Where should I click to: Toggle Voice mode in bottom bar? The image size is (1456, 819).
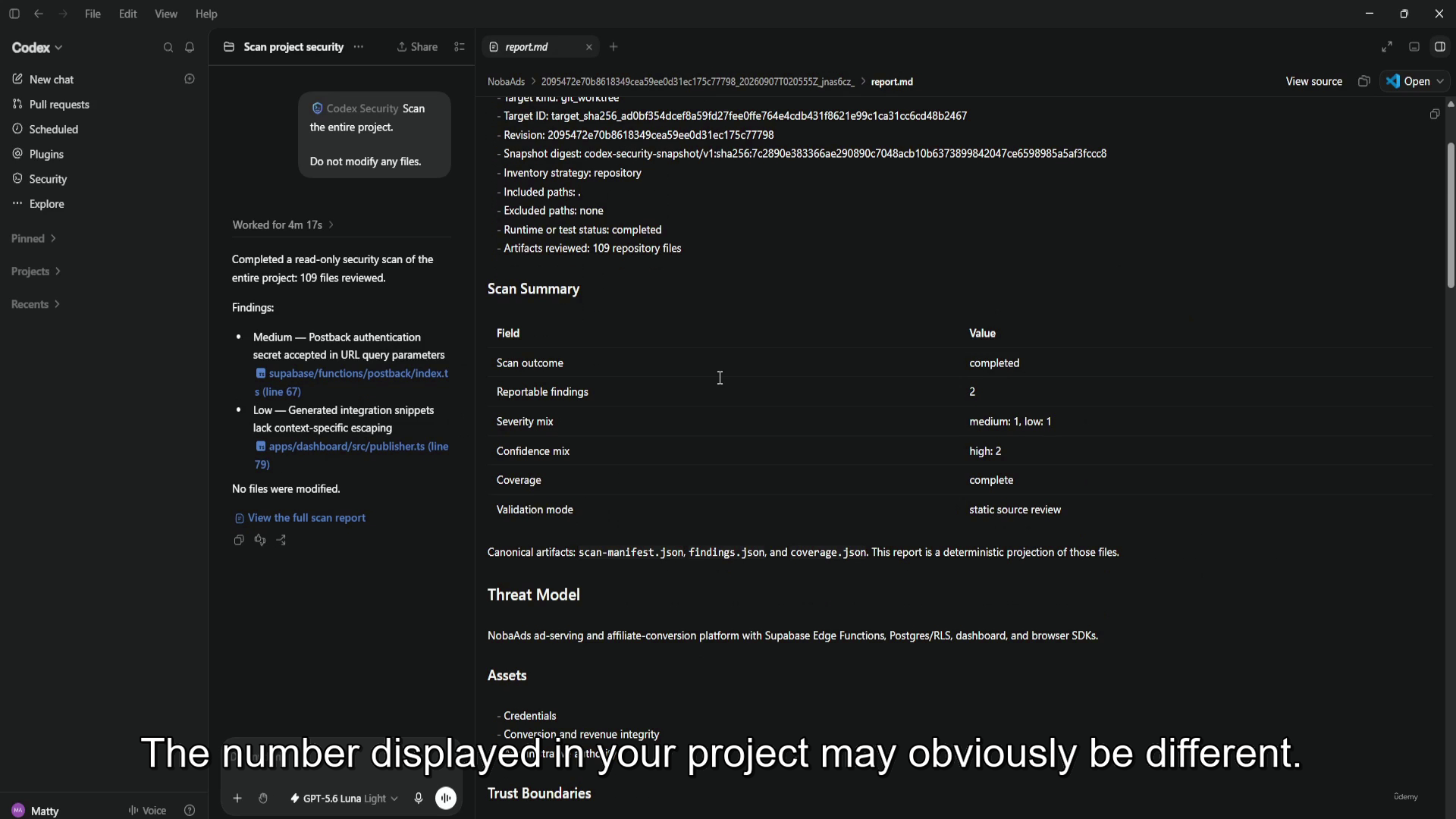pos(147,811)
